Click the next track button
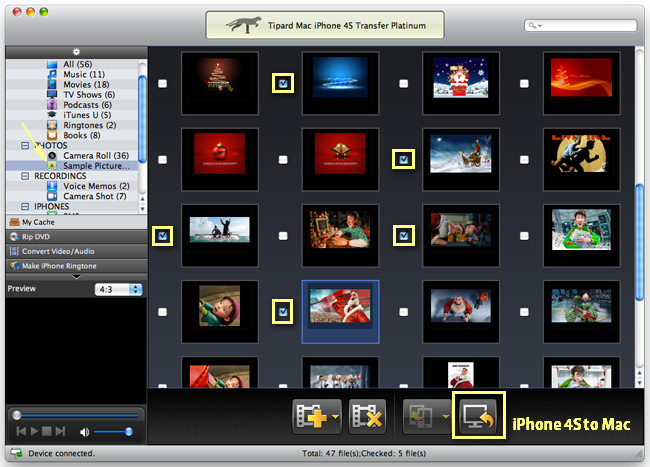650x467 pixels. pos(61,431)
